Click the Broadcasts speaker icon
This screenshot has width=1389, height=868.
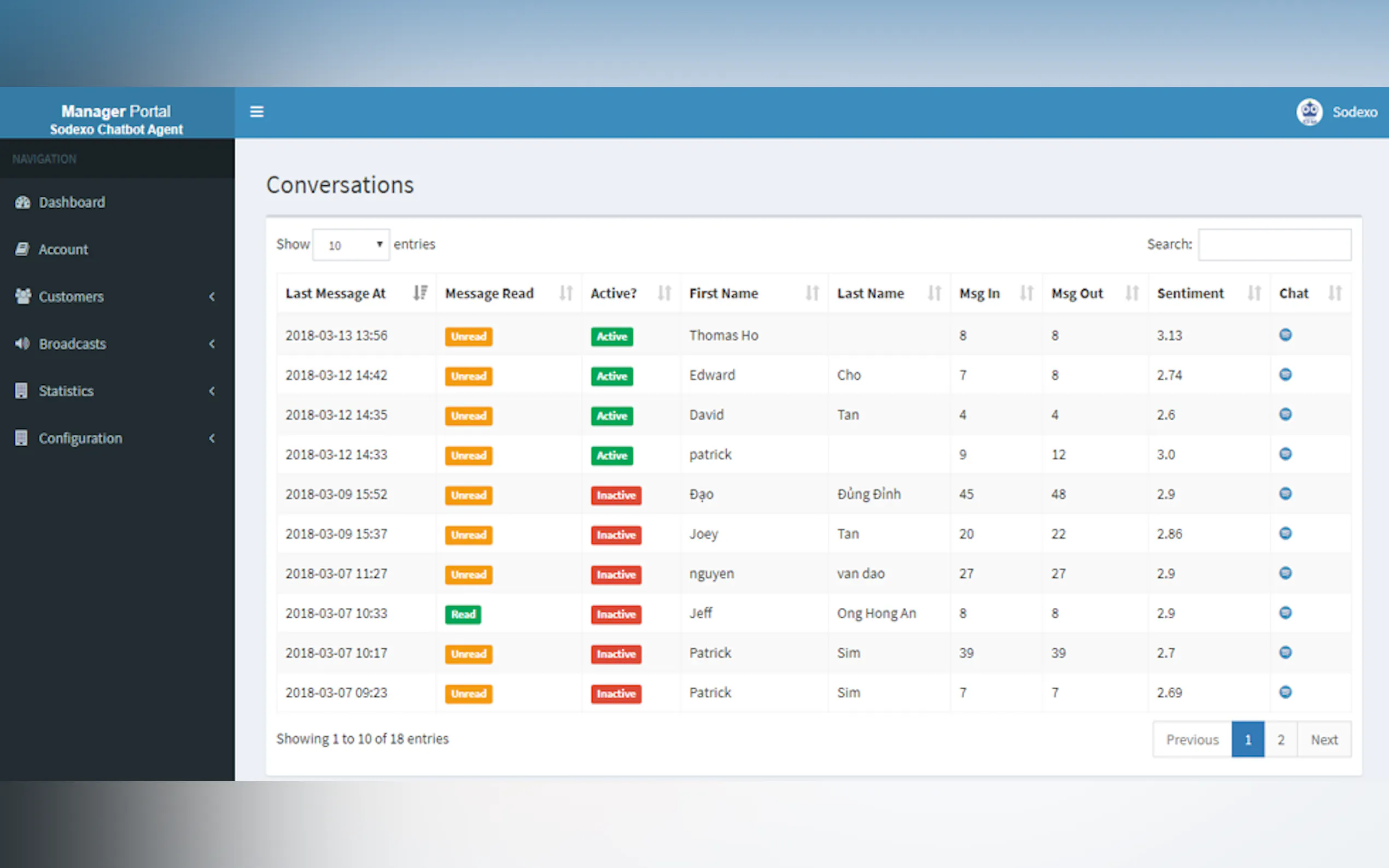coord(22,343)
